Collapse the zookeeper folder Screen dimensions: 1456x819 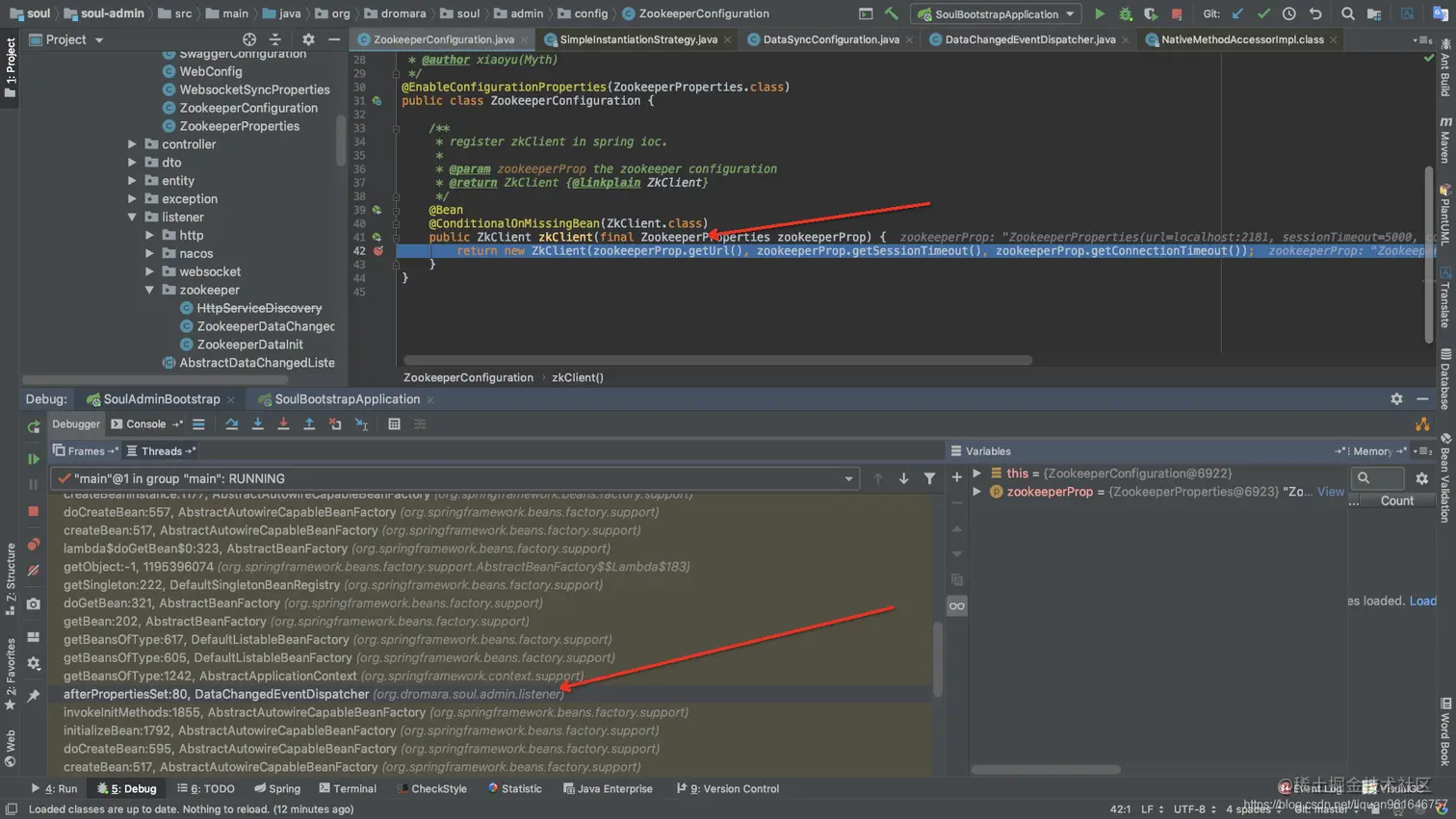point(150,290)
